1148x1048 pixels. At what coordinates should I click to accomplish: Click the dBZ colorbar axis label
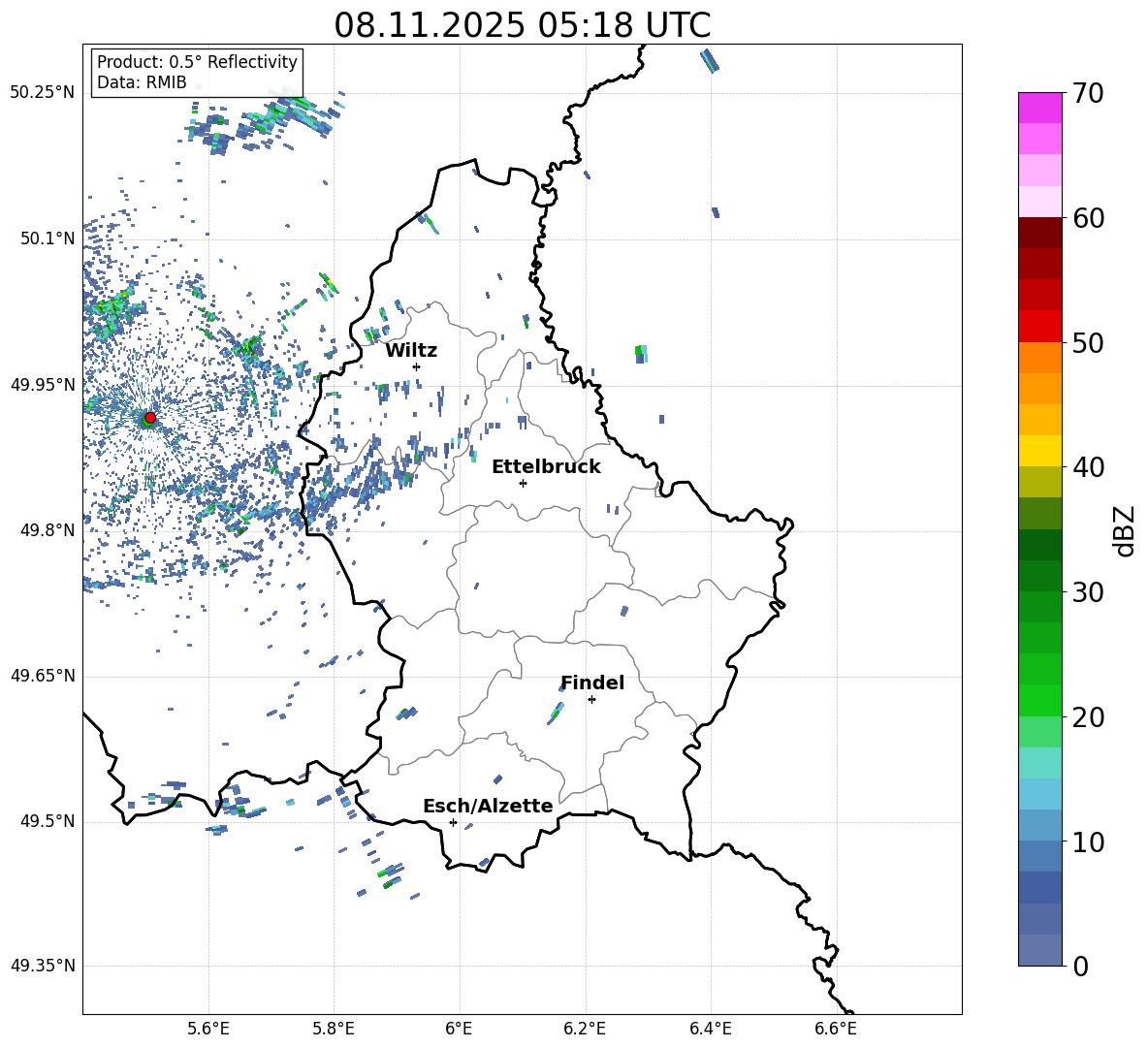[1126, 530]
